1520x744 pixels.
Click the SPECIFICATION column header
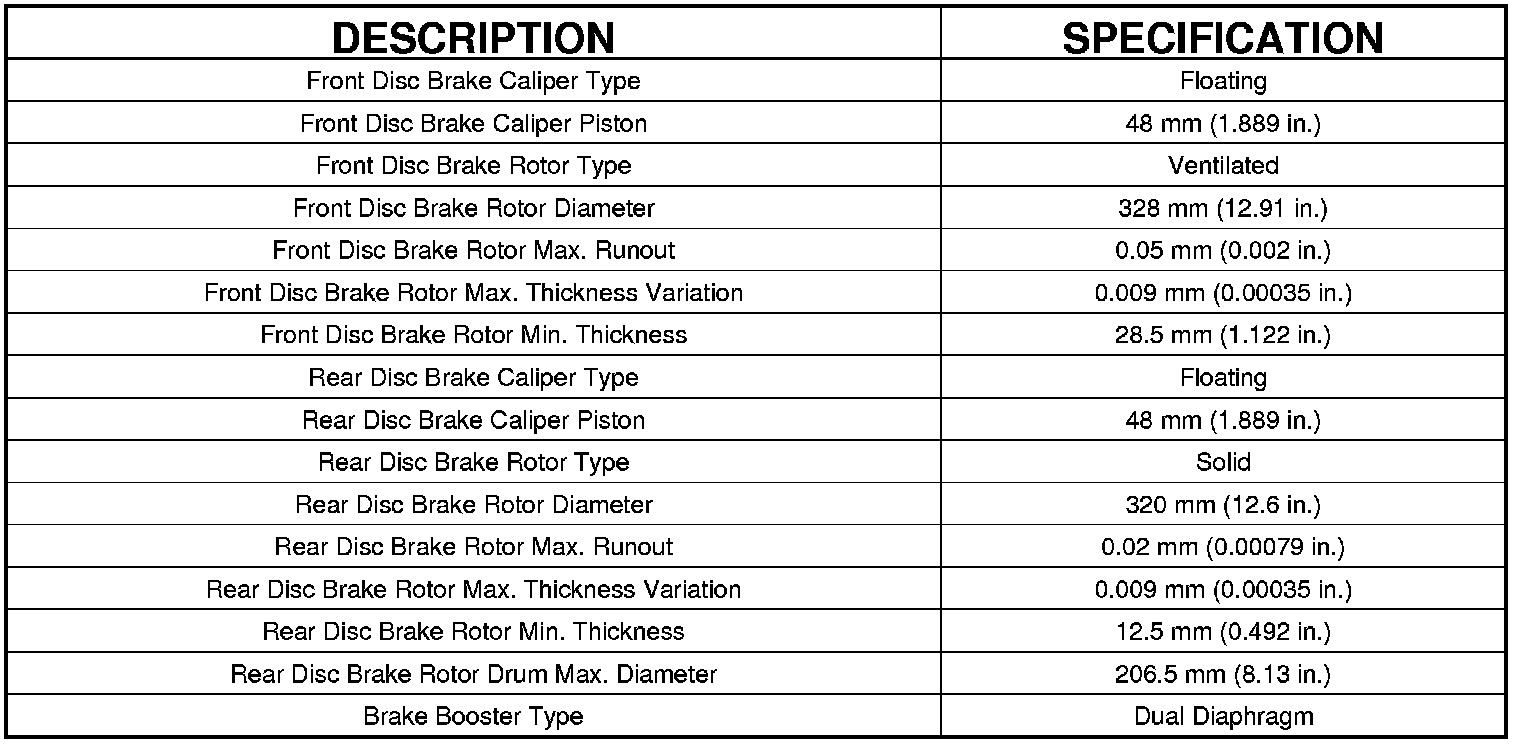[1222, 38]
